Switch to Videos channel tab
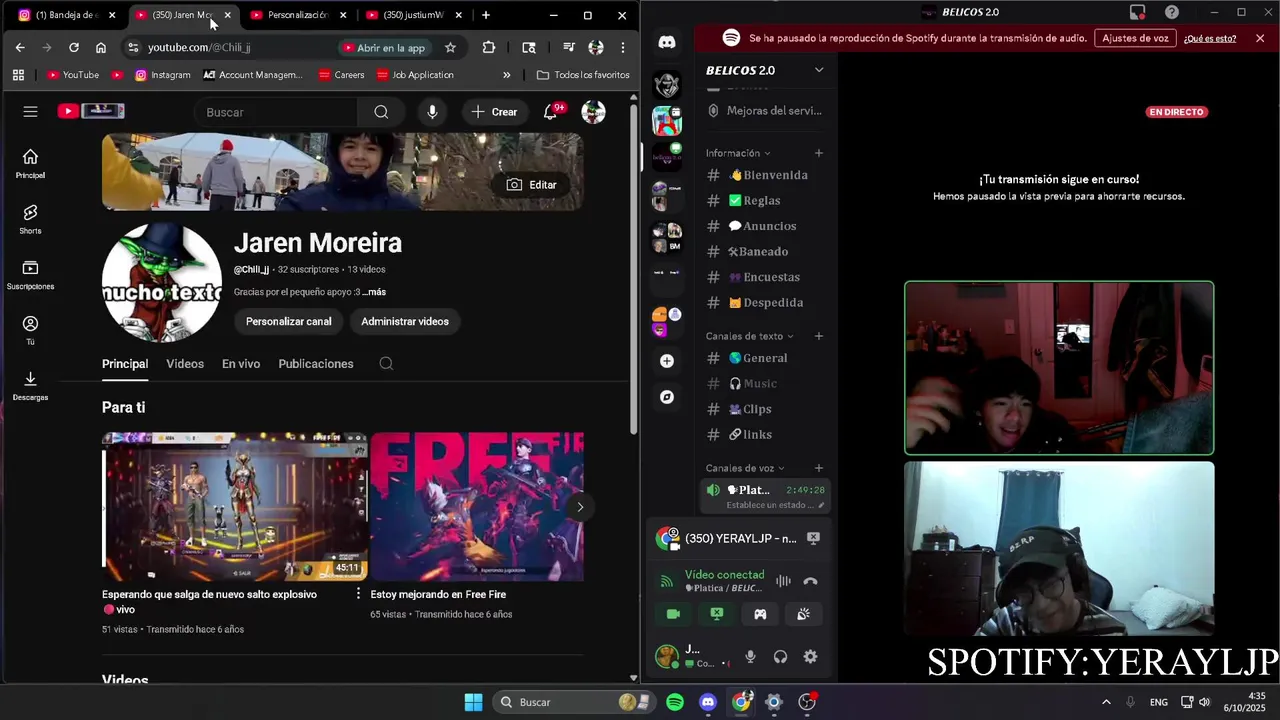Screen dimensions: 1280x720 pos(185,364)
